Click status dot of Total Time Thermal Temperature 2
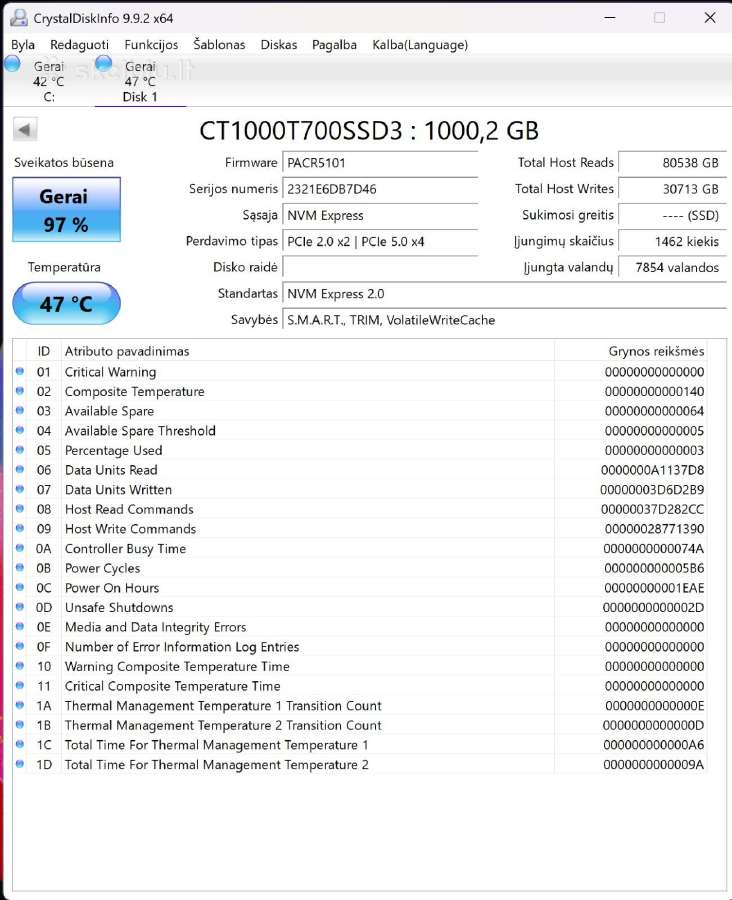This screenshot has height=900, width=732. [20, 764]
